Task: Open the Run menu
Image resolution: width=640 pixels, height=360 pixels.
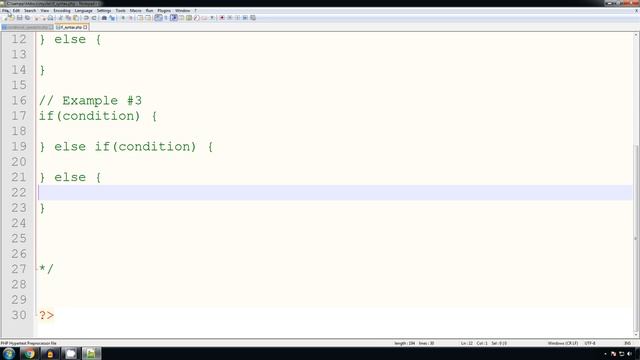Action: tap(149, 11)
